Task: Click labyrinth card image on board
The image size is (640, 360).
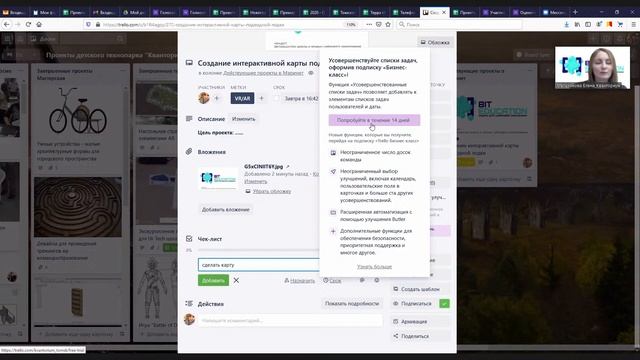Action: coord(78,207)
